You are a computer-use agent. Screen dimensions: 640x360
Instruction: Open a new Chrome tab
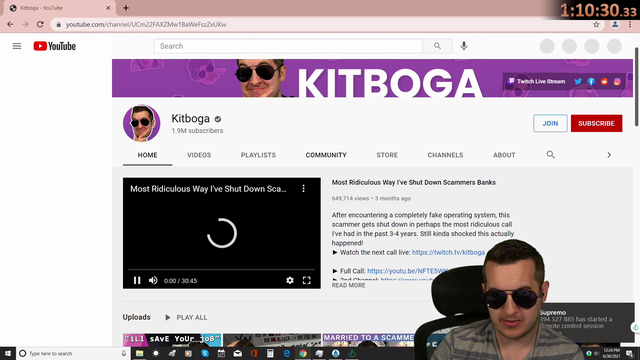126,8
